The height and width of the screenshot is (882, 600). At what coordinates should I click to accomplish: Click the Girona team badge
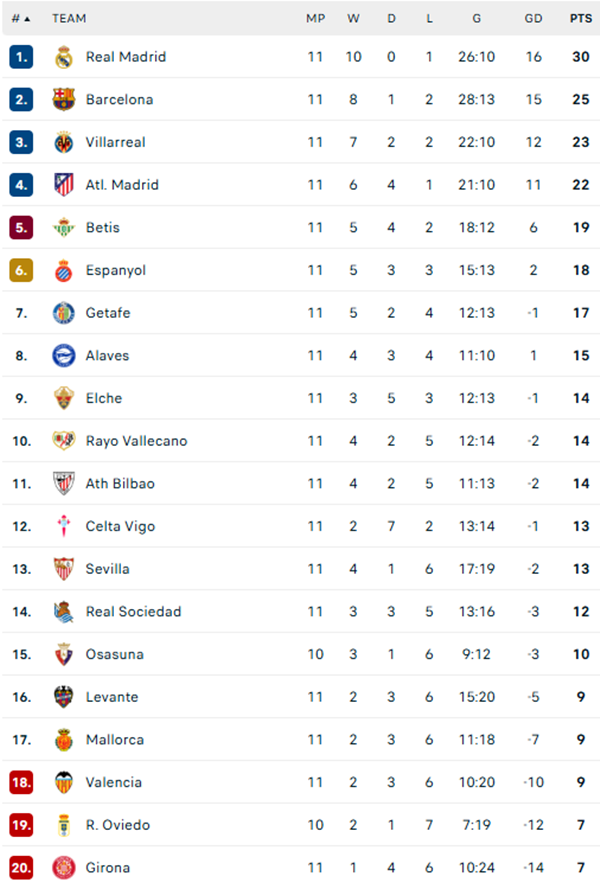click(60, 868)
